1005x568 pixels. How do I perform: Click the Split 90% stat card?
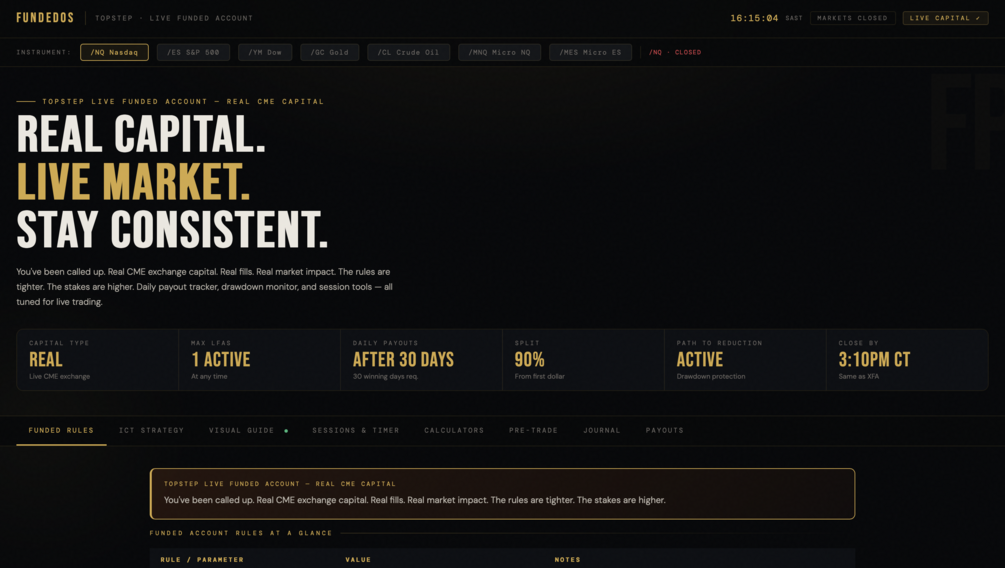point(583,360)
